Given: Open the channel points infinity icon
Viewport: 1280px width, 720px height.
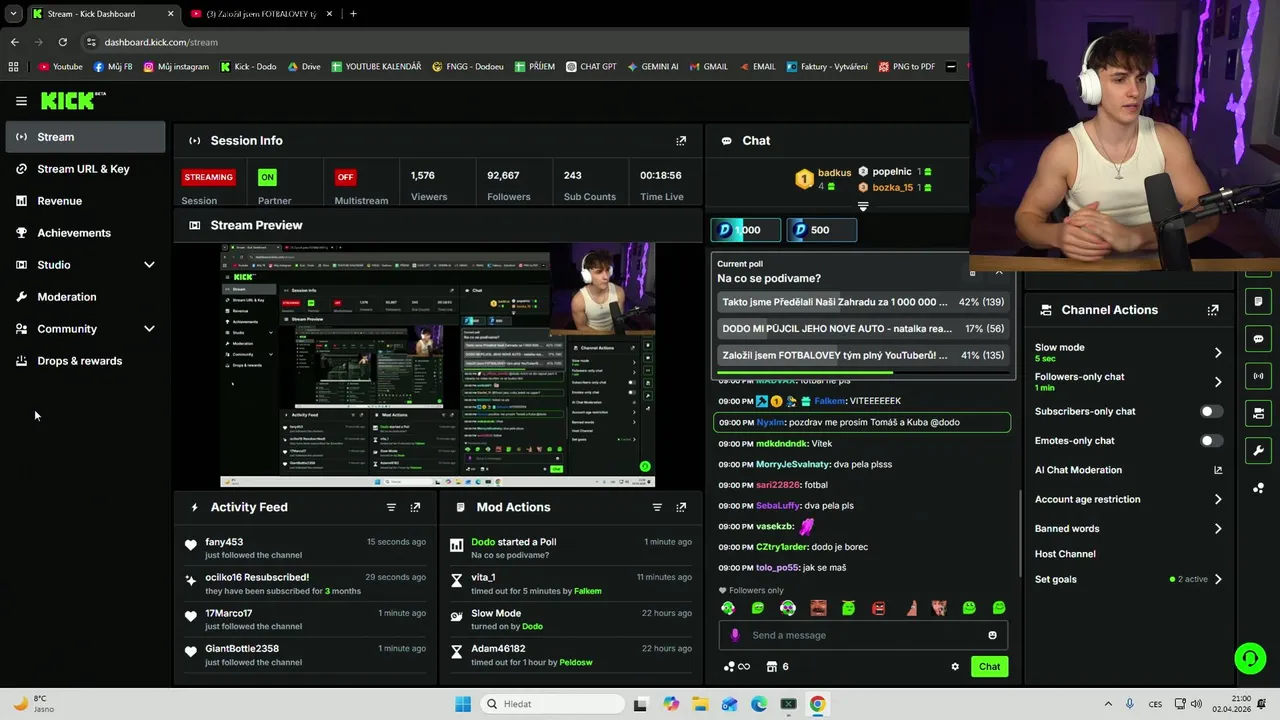Looking at the screenshot, I should click(737, 667).
